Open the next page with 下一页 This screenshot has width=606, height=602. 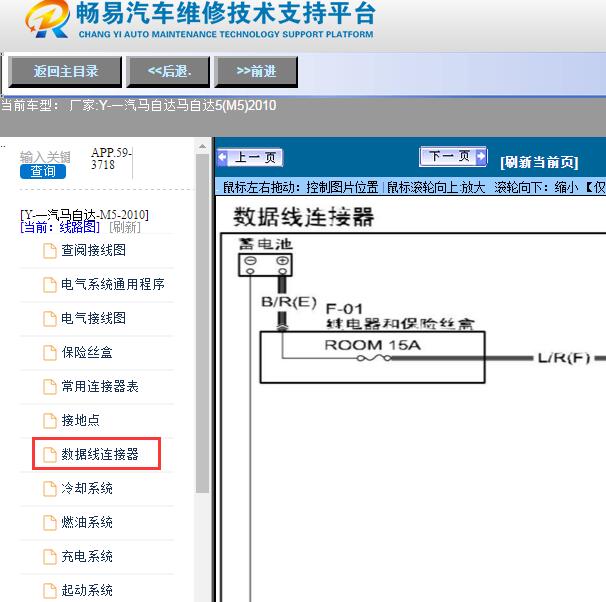[x=453, y=156]
